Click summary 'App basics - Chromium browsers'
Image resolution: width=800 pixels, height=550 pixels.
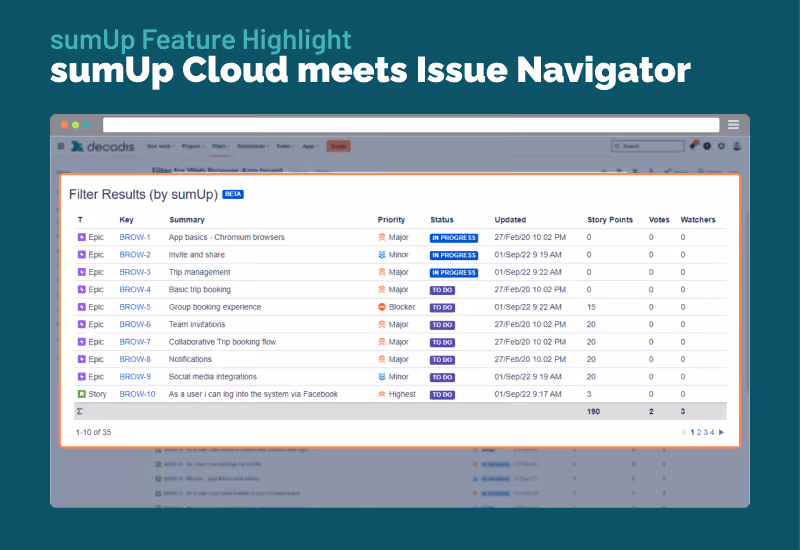click(227, 237)
